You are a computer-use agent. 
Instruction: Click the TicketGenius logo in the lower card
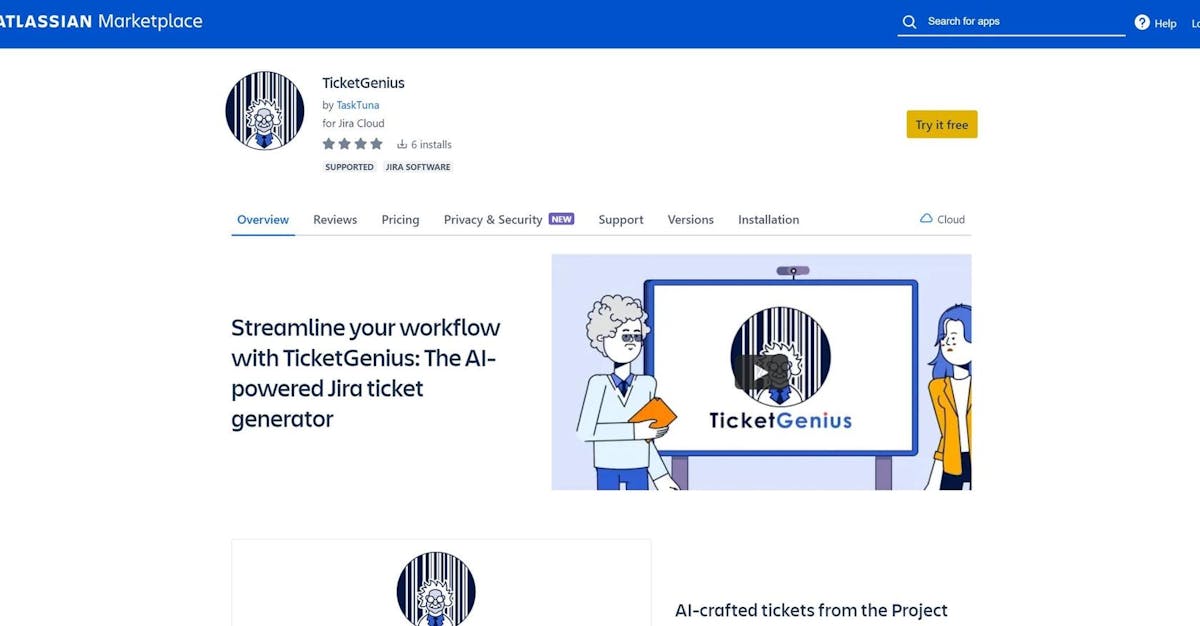click(436, 590)
